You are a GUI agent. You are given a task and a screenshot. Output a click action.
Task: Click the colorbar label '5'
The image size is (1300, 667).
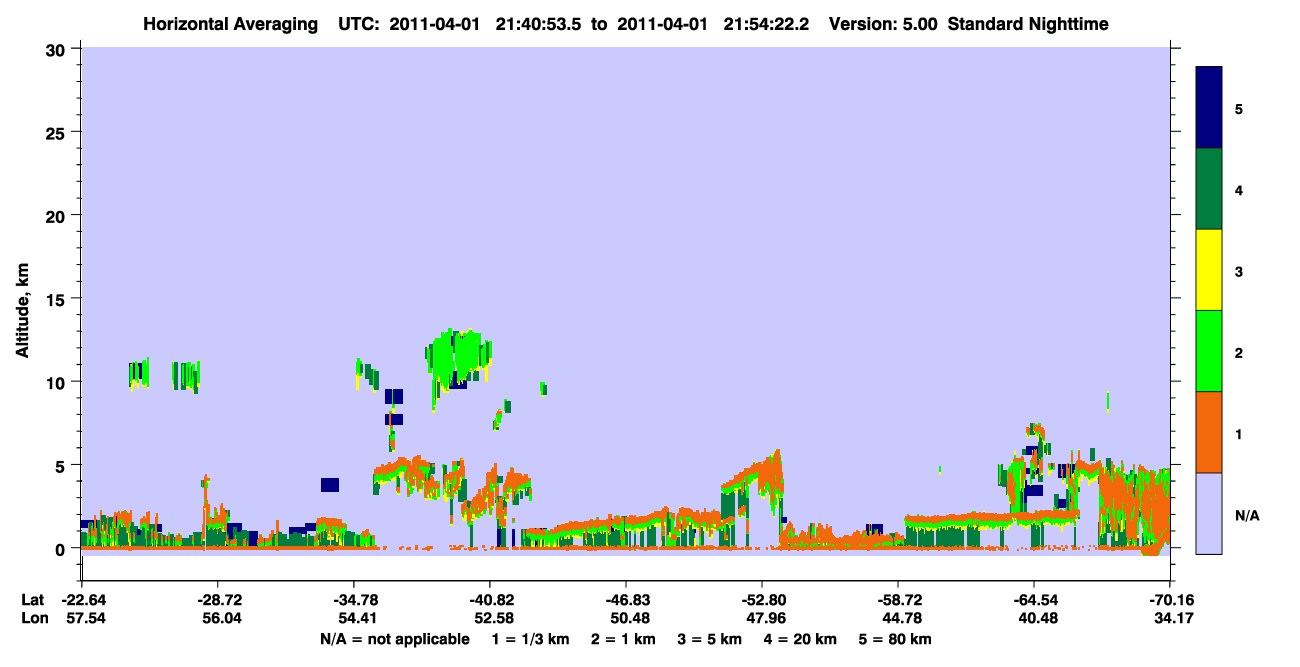coord(1238,108)
